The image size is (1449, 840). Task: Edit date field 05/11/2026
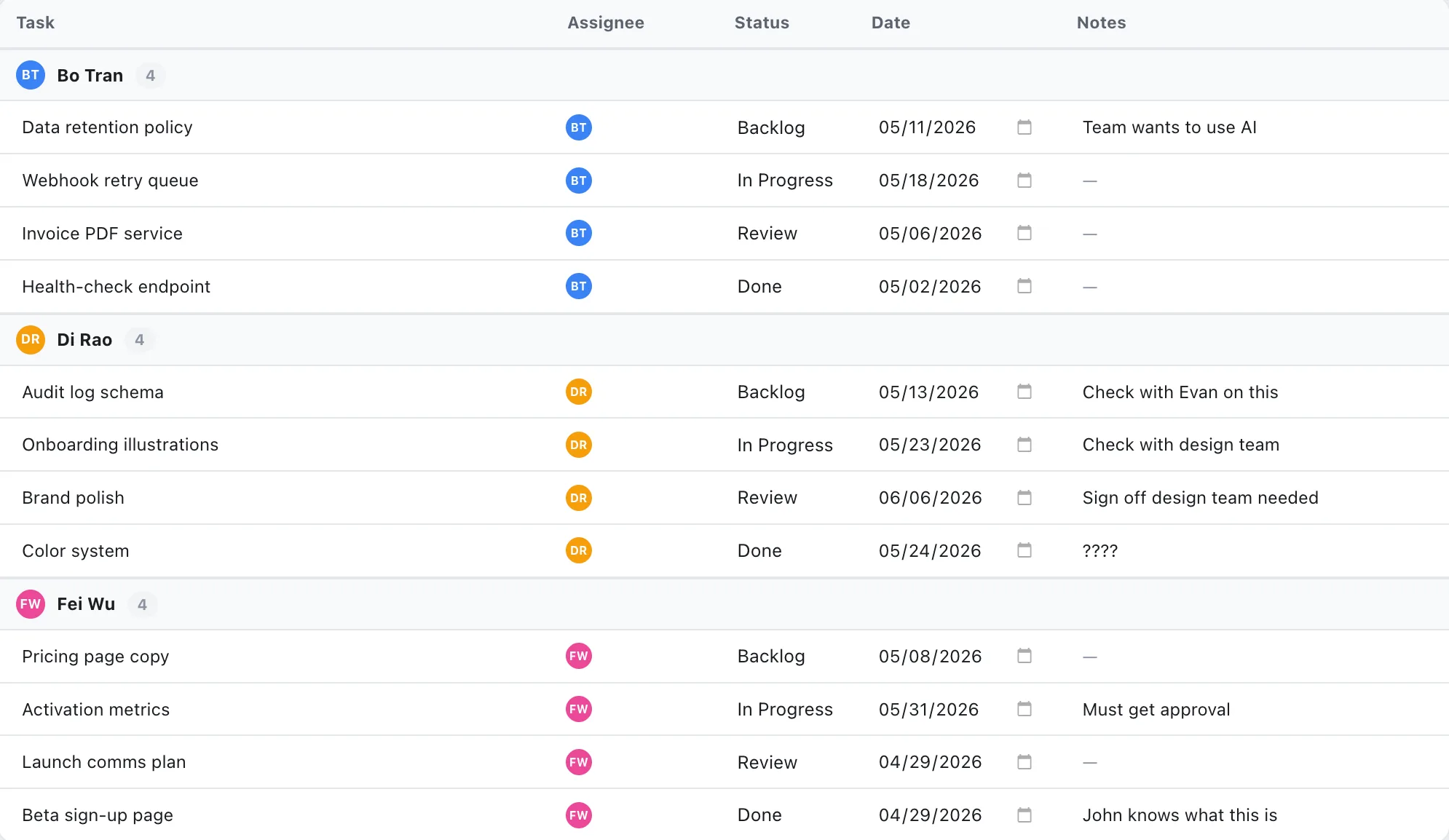pyautogui.click(x=927, y=127)
